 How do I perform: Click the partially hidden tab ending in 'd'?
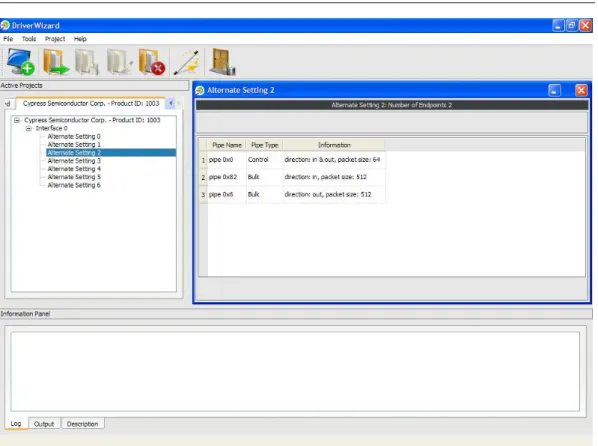coord(9,103)
